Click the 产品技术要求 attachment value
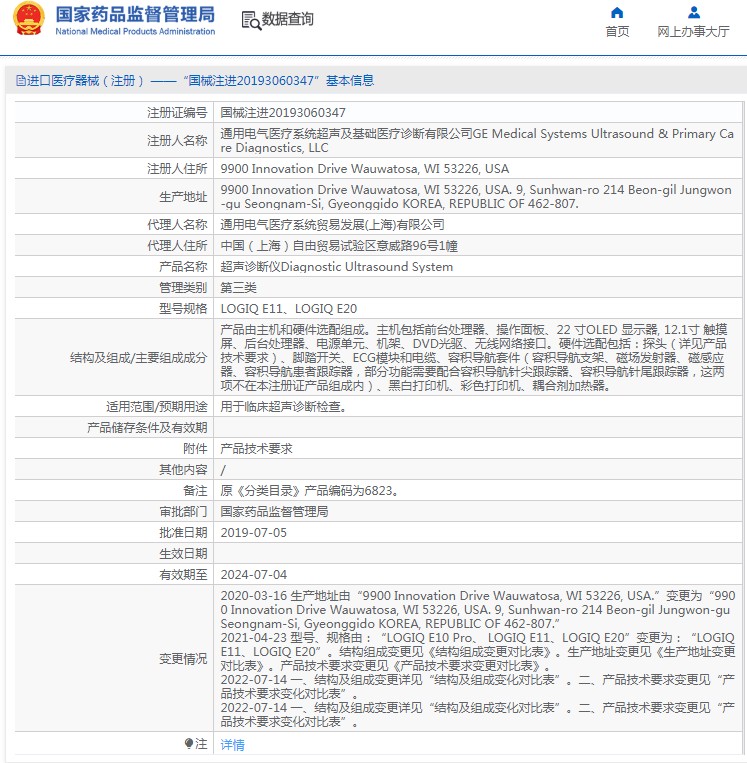The height and width of the screenshot is (763, 747). (256, 449)
